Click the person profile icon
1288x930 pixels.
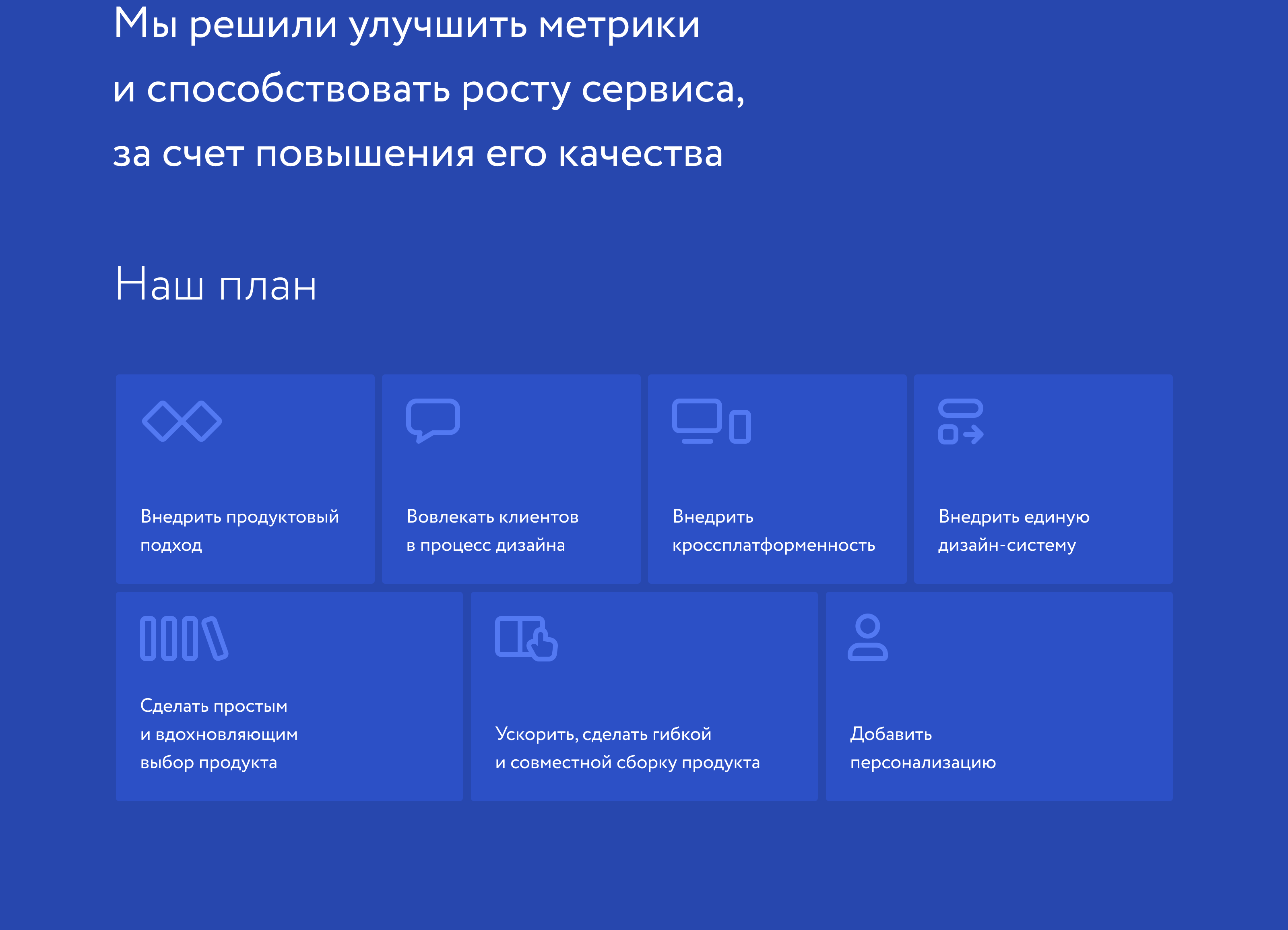[x=867, y=637]
